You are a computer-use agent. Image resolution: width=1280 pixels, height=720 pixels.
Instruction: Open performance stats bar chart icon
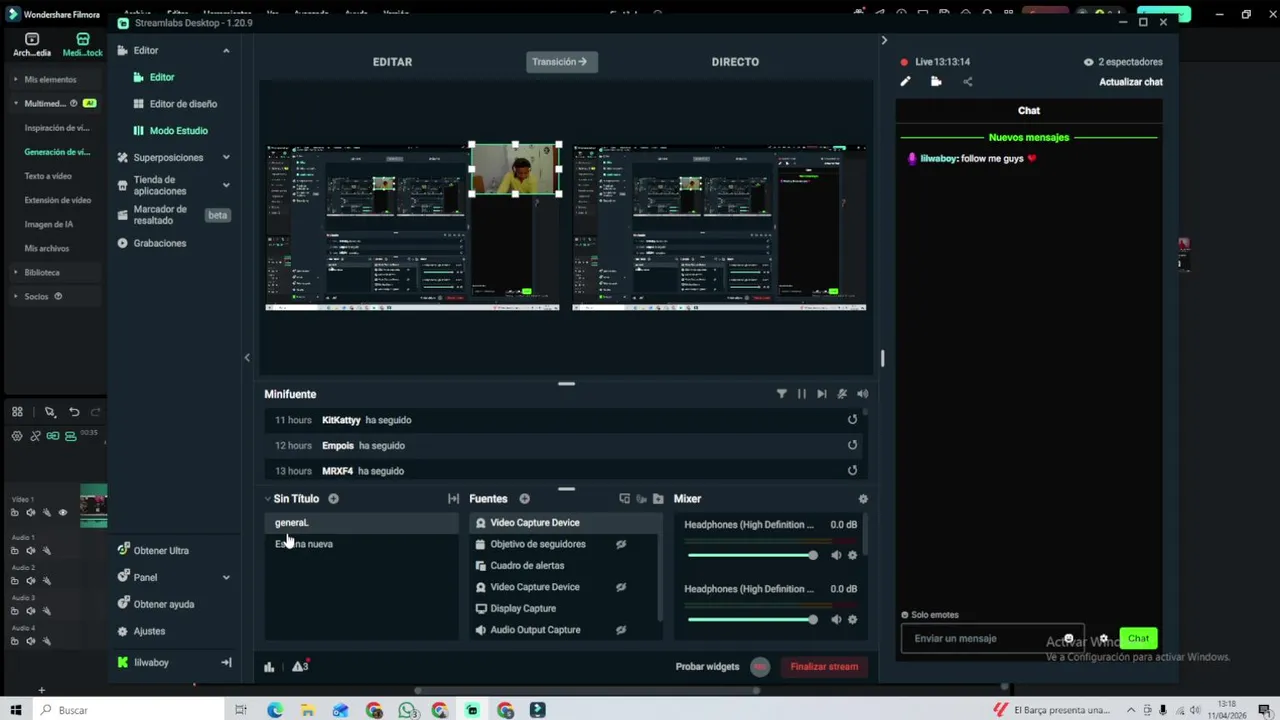pos(269,667)
